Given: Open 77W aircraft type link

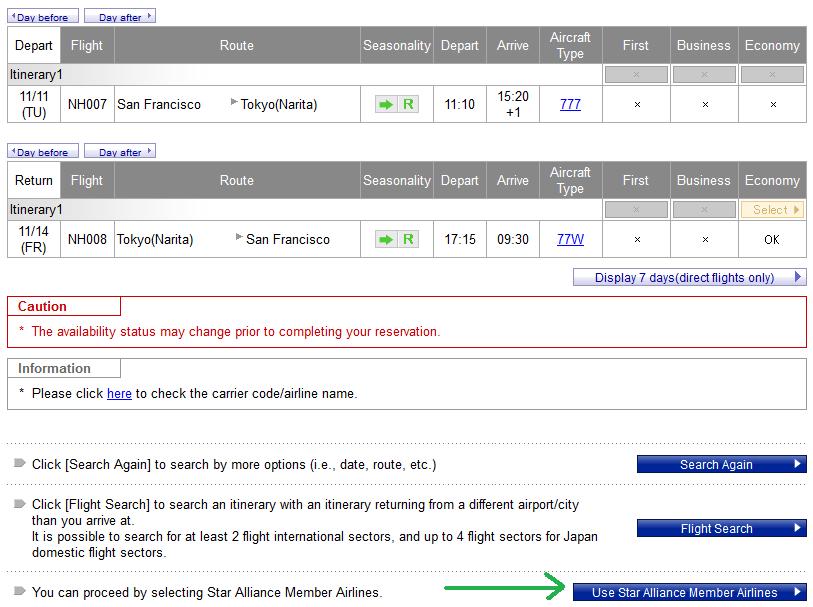Looking at the screenshot, I should [570, 239].
